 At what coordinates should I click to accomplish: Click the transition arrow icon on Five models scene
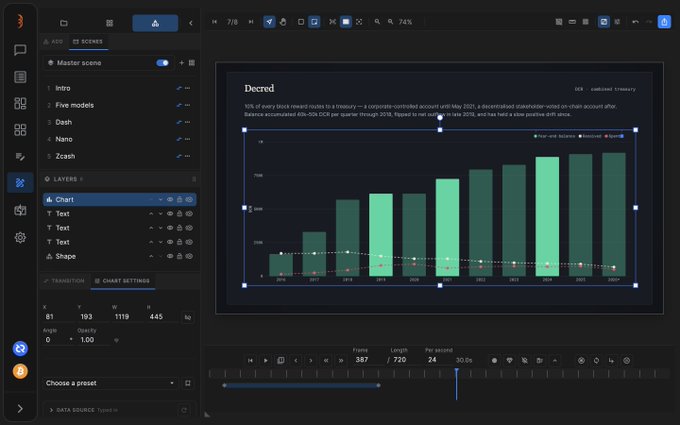[x=179, y=105]
